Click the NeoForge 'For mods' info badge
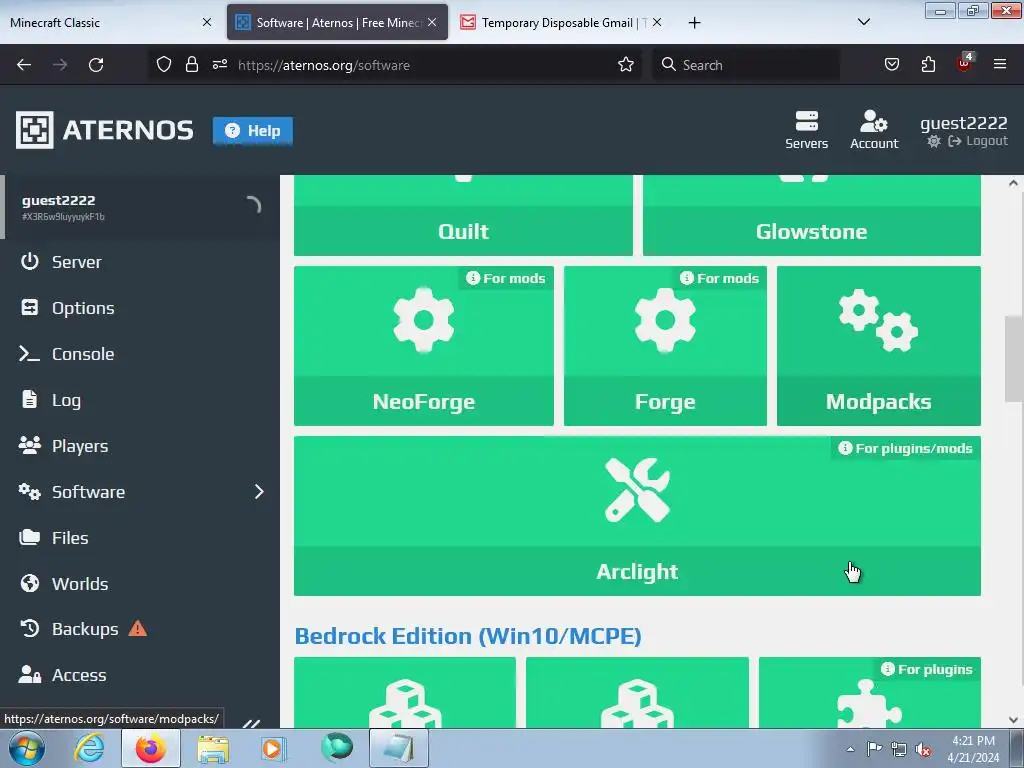 [x=505, y=278]
